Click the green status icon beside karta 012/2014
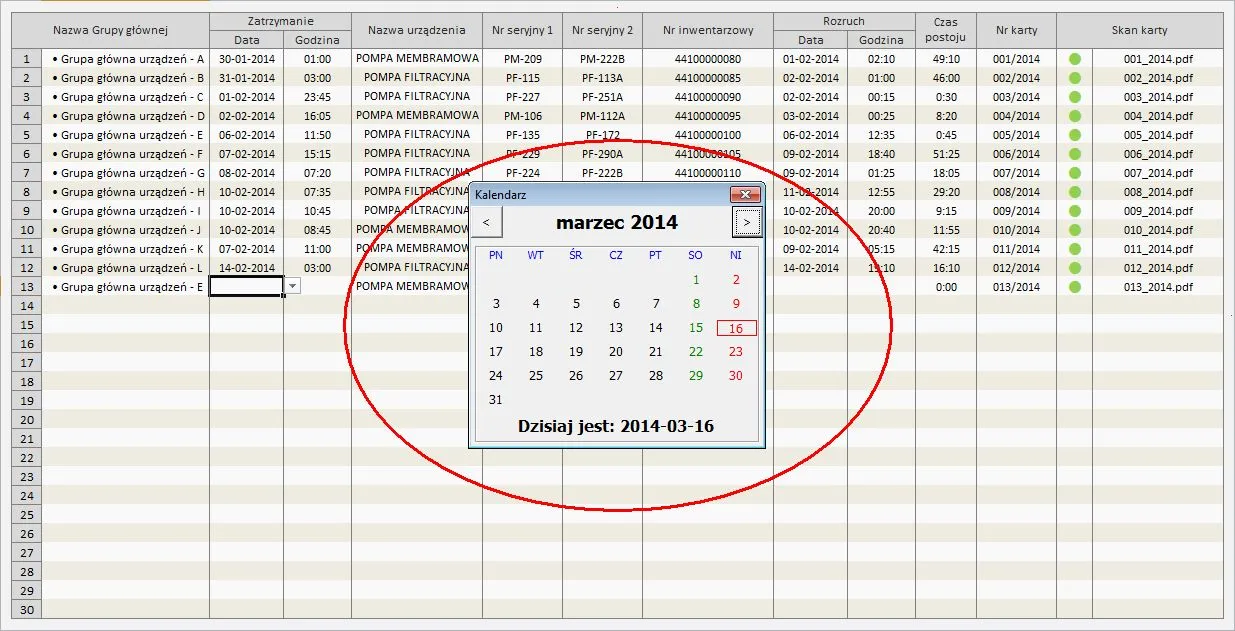 1074,268
